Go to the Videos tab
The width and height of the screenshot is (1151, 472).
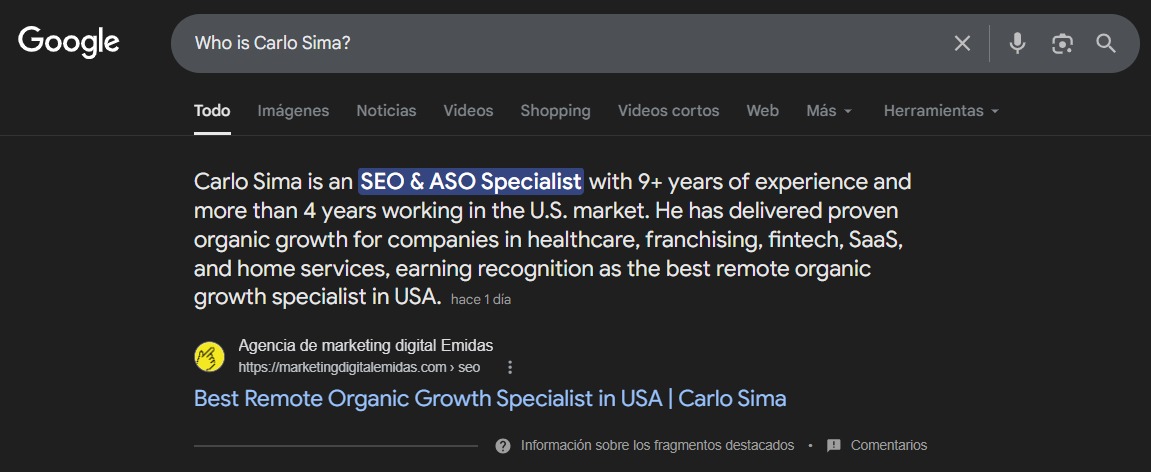(468, 111)
